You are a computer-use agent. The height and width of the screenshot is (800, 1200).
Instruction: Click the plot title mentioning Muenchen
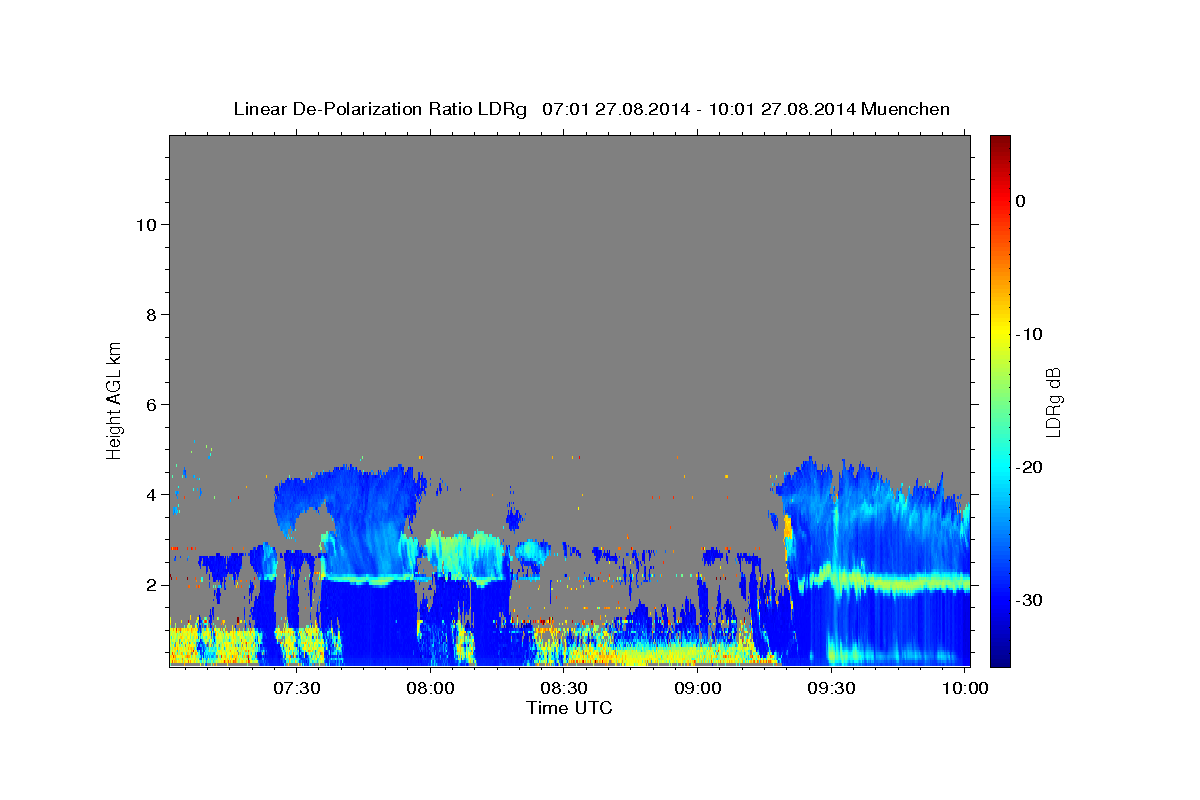pyautogui.click(x=591, y=109)
